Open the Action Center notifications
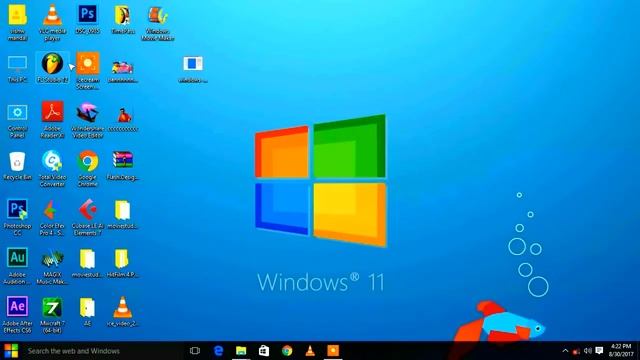 (599, 351)
